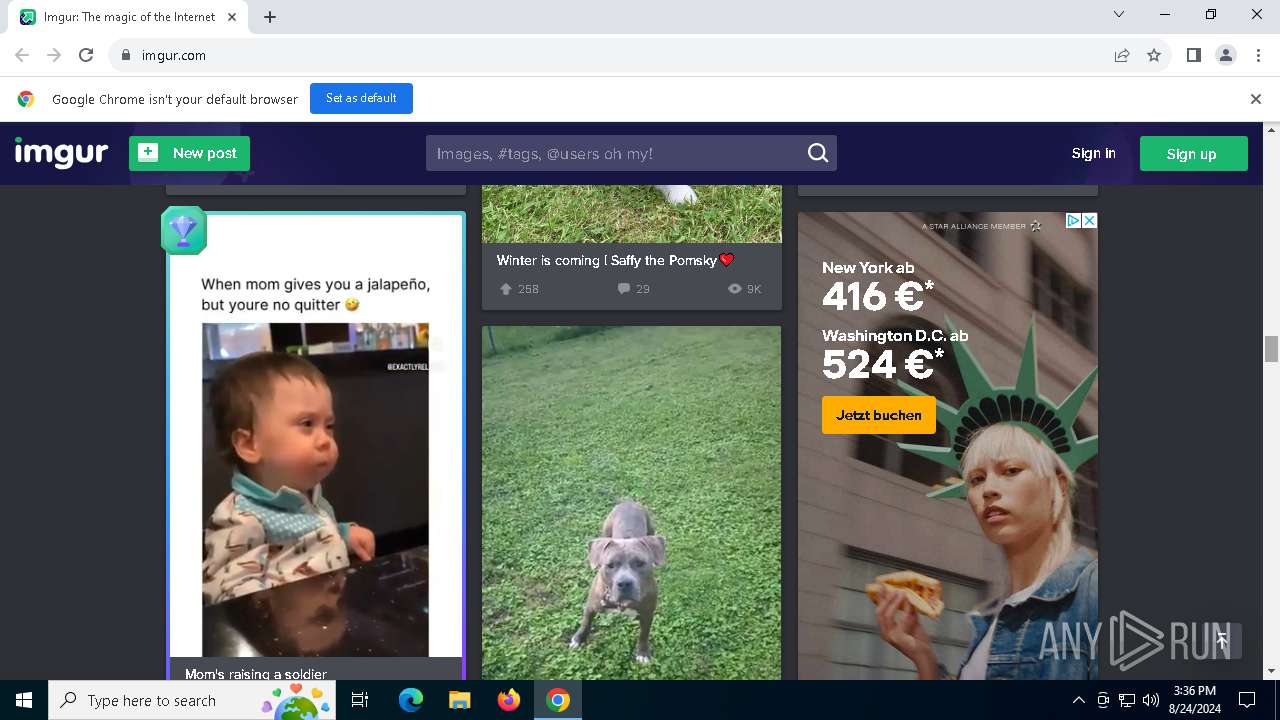Click the diamond badge on jalapeño post
Viewport: 1280px width, 720px height.
click(184, 231)
